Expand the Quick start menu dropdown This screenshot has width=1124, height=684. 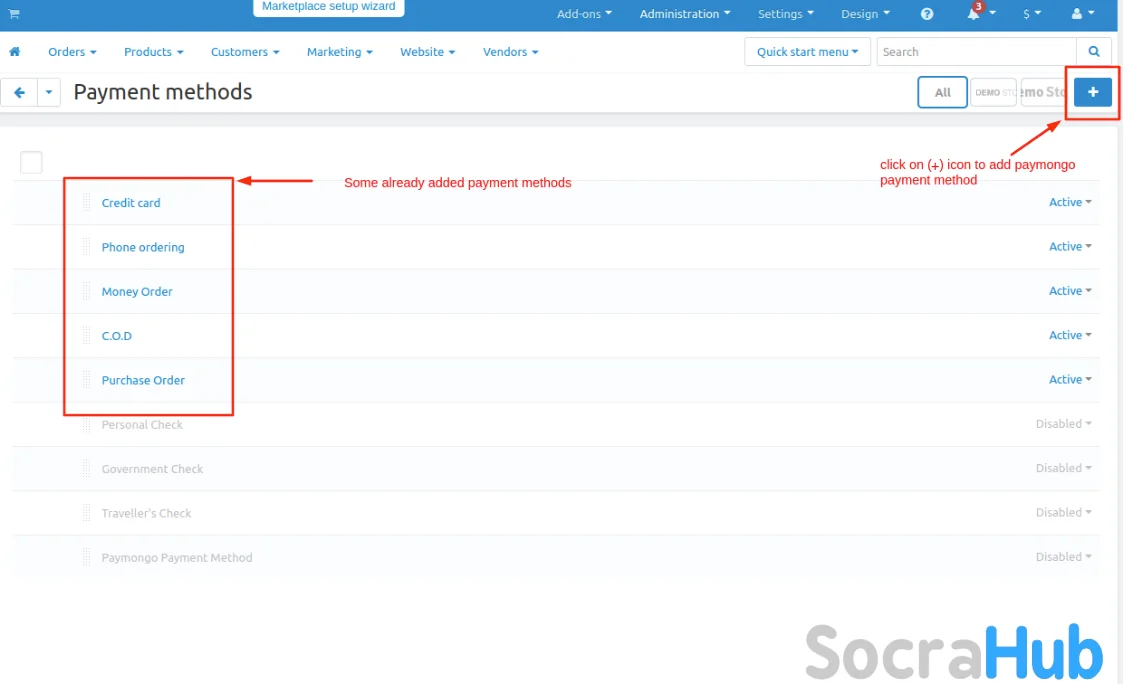[x=807, y=52]
